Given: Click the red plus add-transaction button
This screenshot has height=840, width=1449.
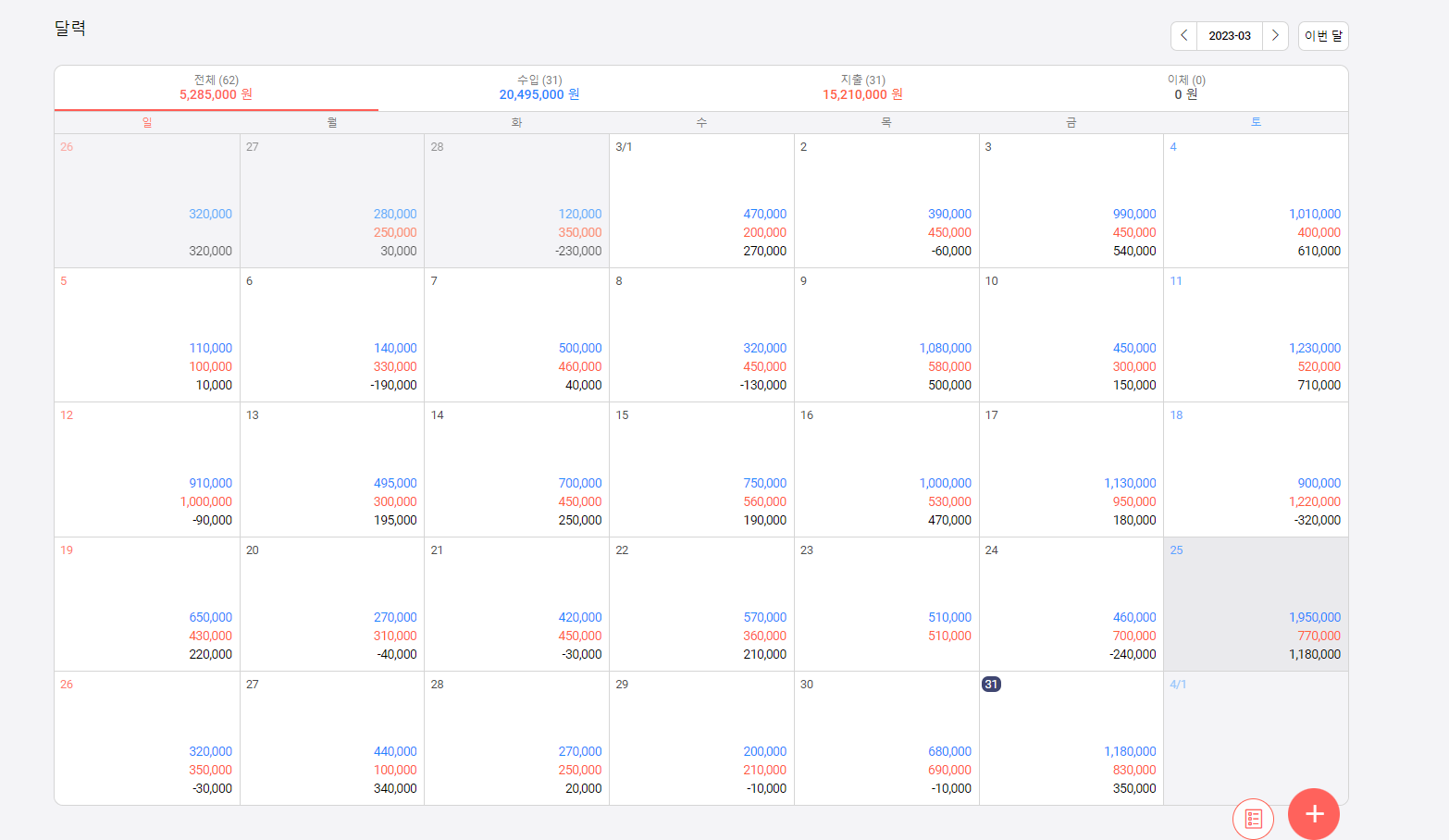Looking at the screenshot, I should 1314,814.
